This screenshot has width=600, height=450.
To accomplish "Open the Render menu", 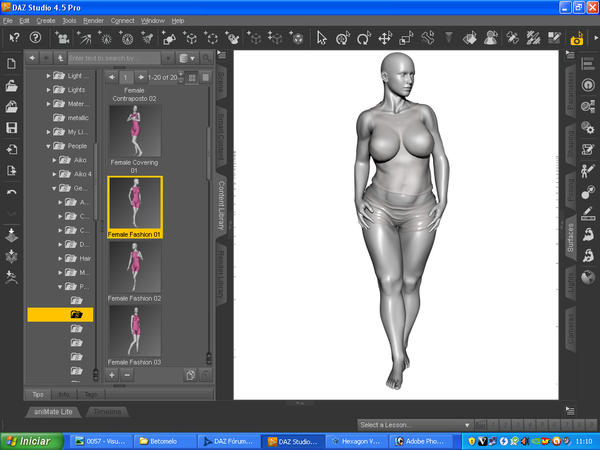I will [93, 21].
